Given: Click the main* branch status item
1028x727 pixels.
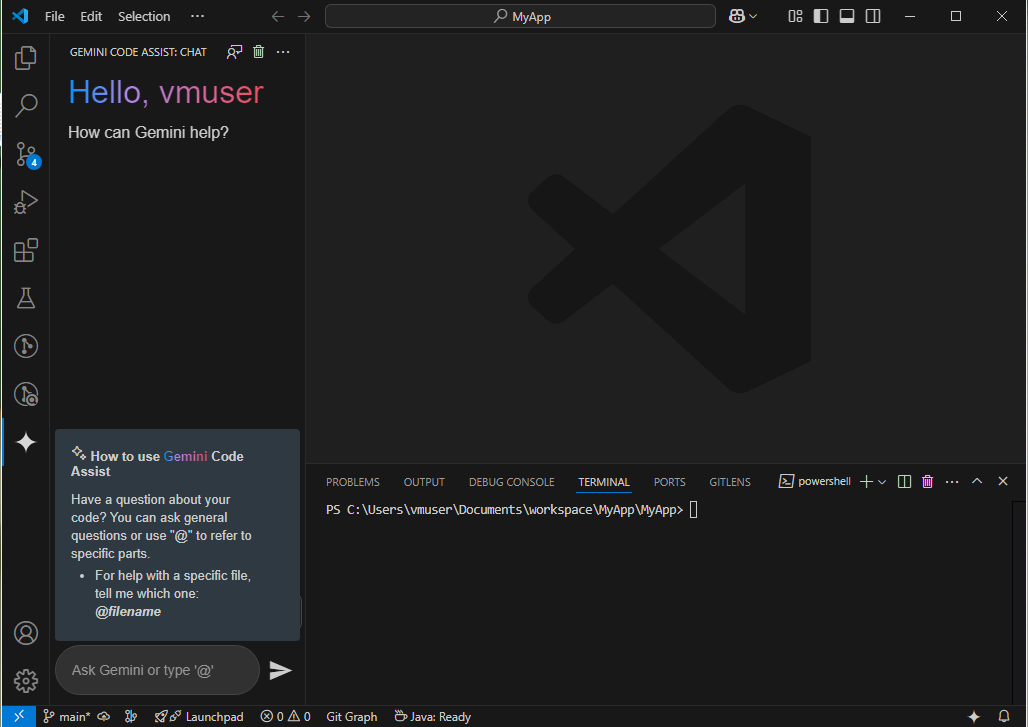Looking at the screenshot, I should 67,717.
